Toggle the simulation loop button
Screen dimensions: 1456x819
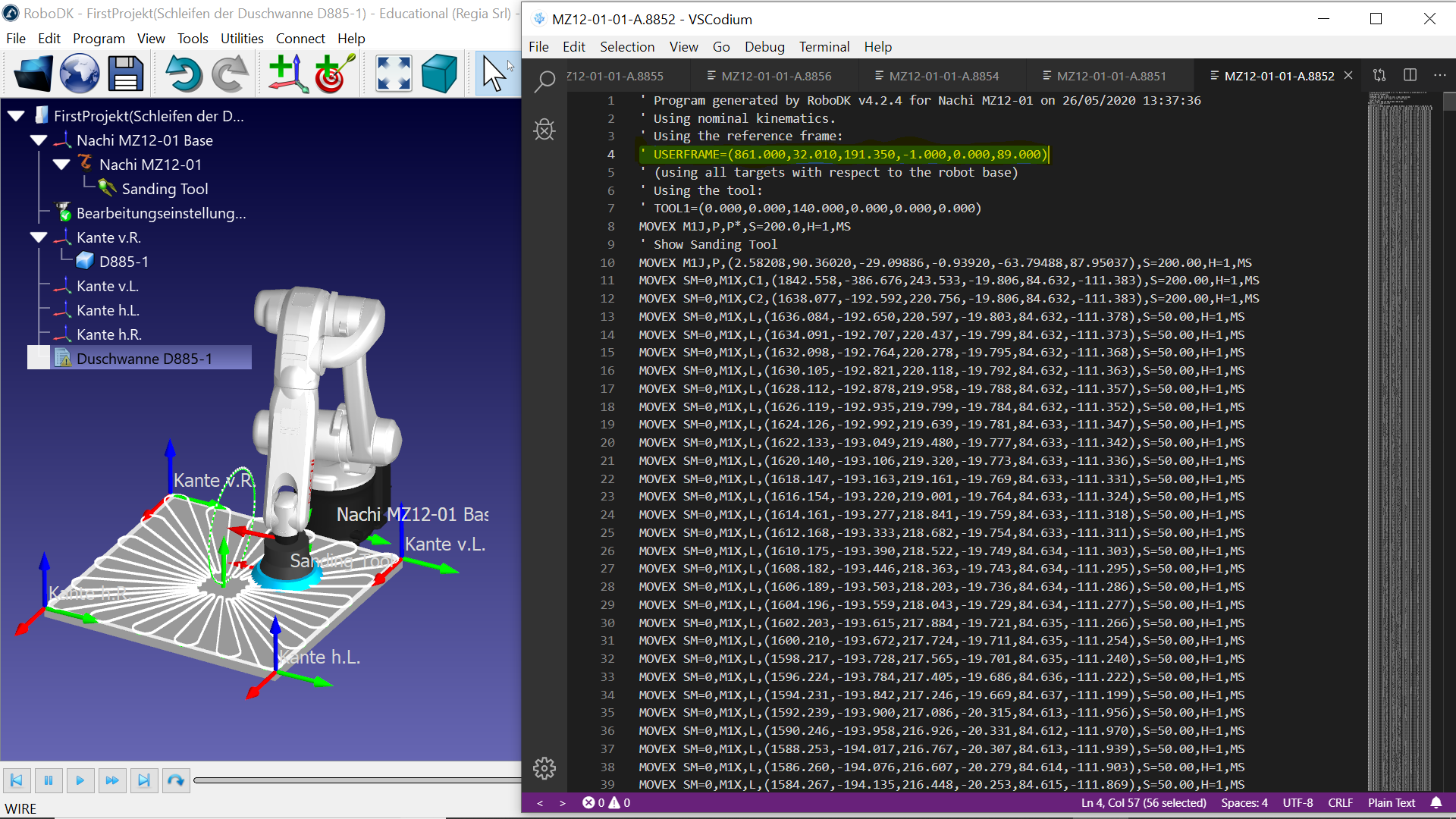[175, 780]
